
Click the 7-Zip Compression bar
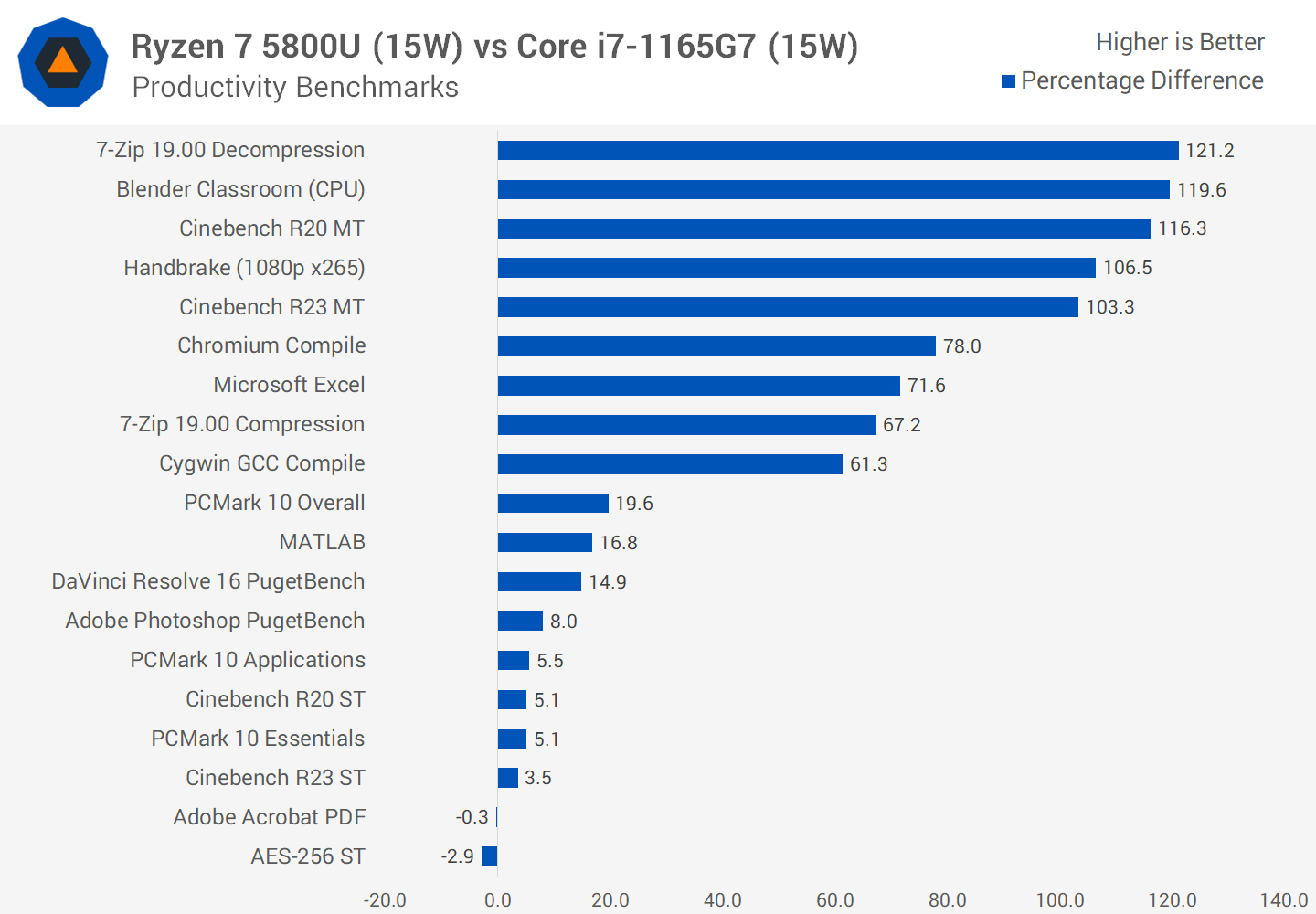(x=686, y=425)
